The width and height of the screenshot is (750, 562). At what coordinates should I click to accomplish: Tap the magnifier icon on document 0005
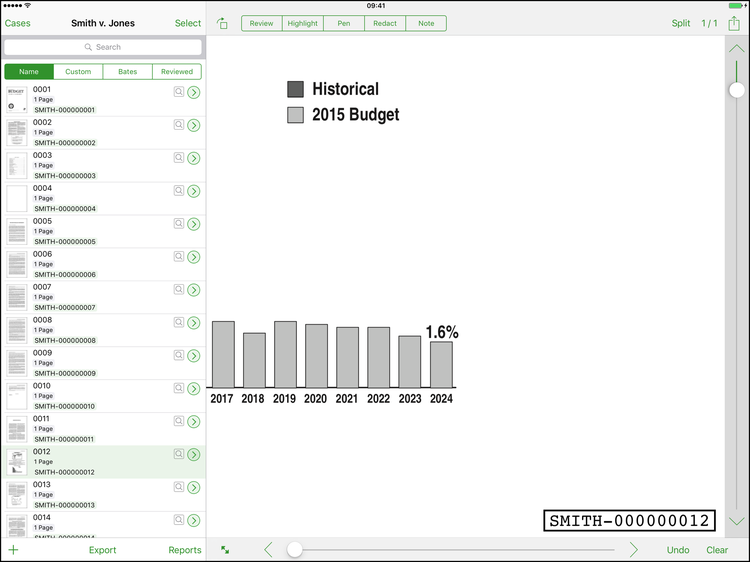[179, 224]
